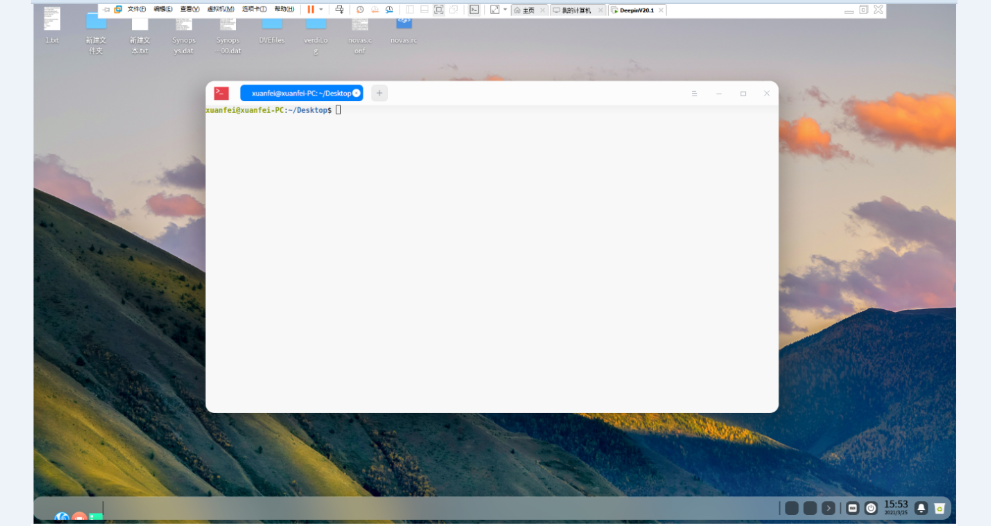
Task: Open the clock showing 15:53
Action: tap(896, 507)
